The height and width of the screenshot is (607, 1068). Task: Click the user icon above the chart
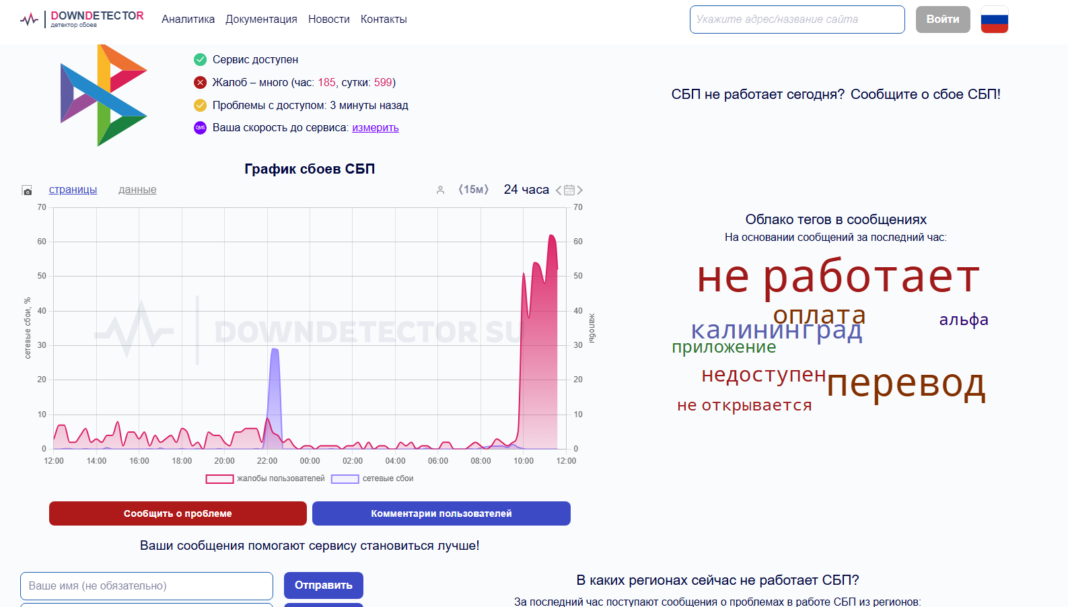(440, 190)
